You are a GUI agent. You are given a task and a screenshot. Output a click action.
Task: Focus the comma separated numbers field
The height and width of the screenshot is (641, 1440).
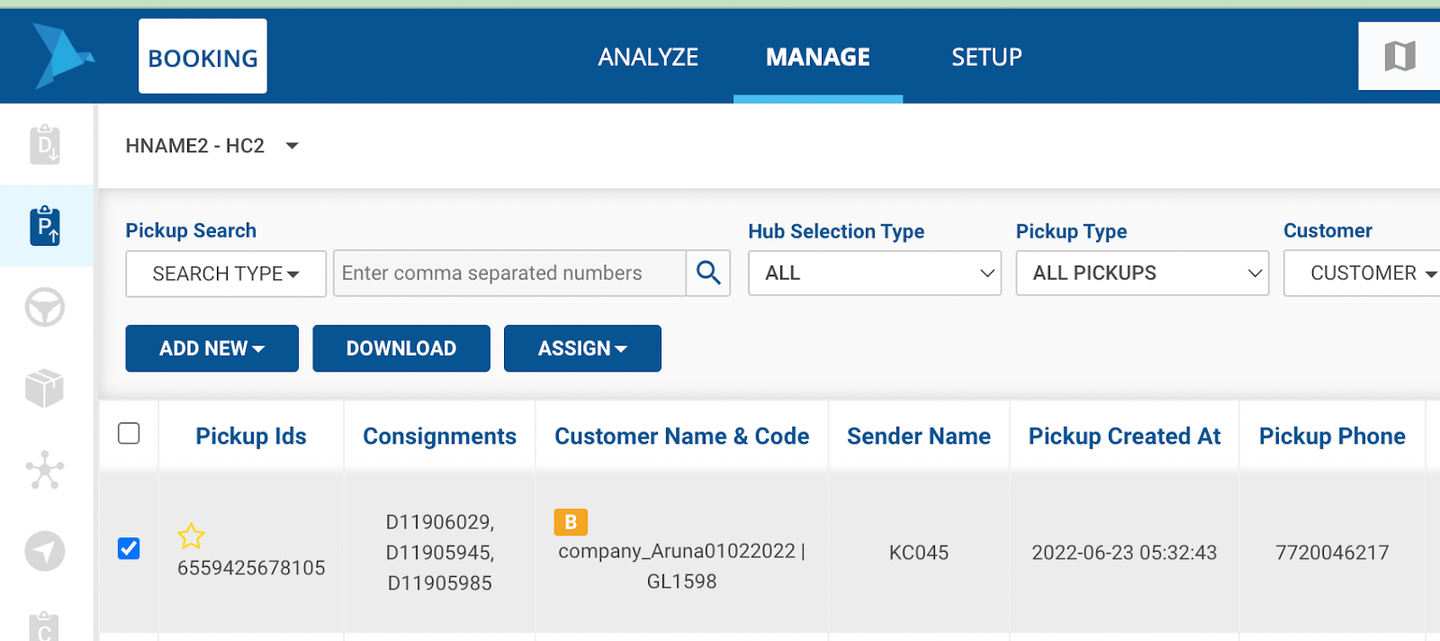point(509,273)
